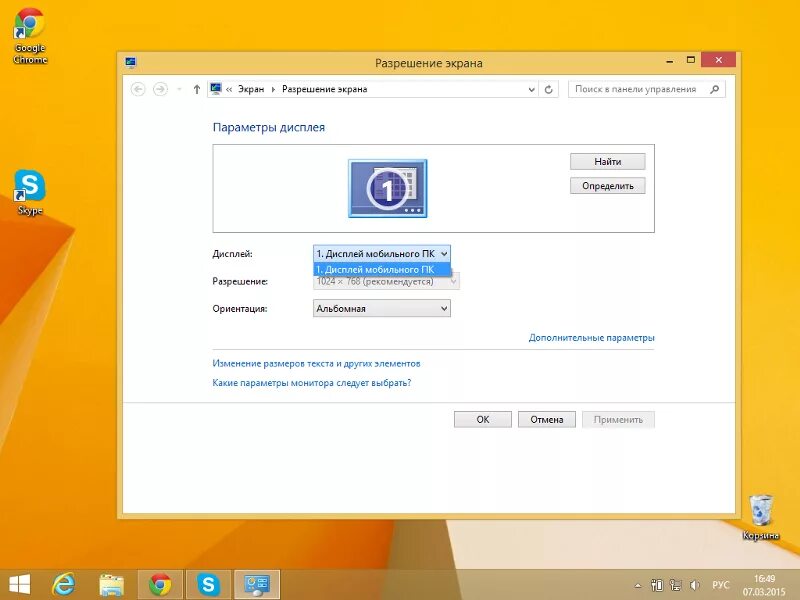
Task: Open Google Chrome desktop shortcut
Action: point(30,36)
